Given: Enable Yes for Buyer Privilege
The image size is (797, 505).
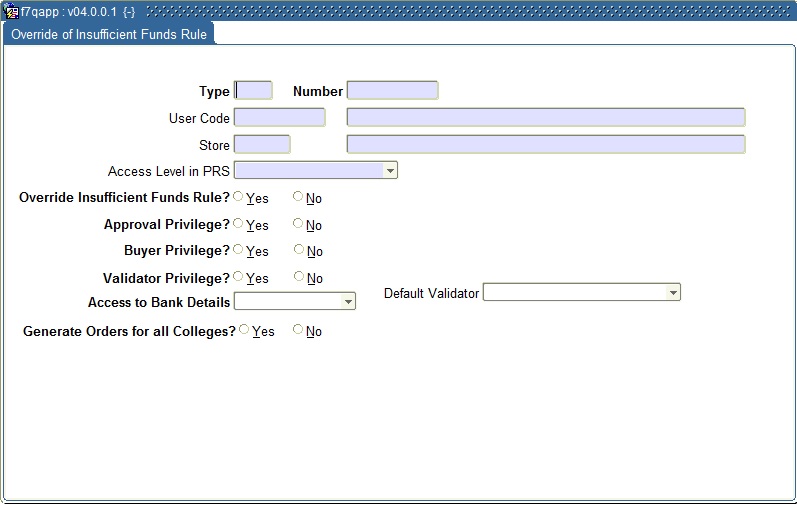Looking at the screenshot, I should click(239, 250).
